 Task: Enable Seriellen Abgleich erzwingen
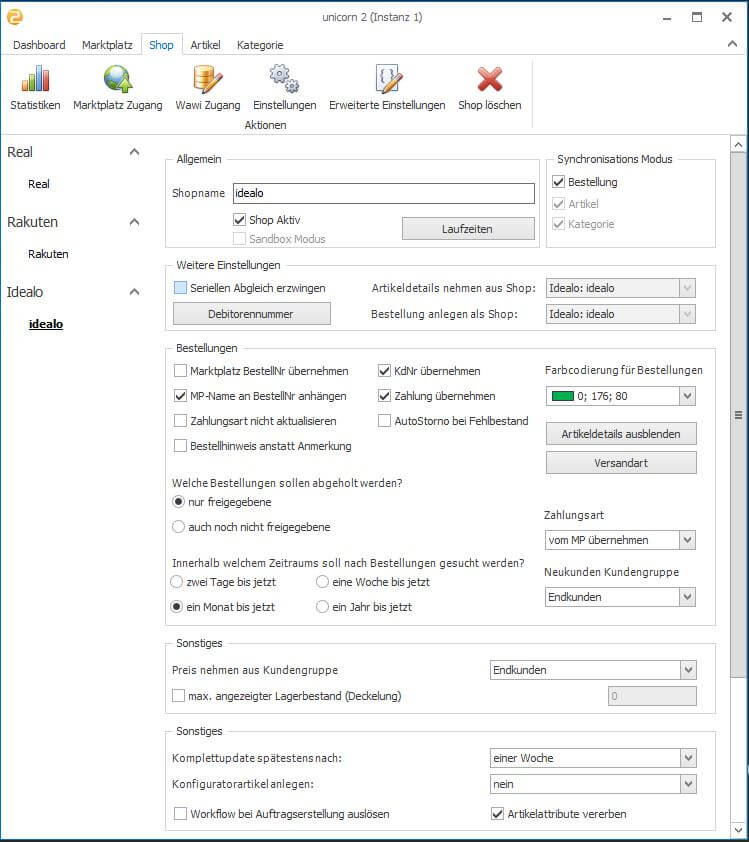pyautogui.click(x=180, y=288)
